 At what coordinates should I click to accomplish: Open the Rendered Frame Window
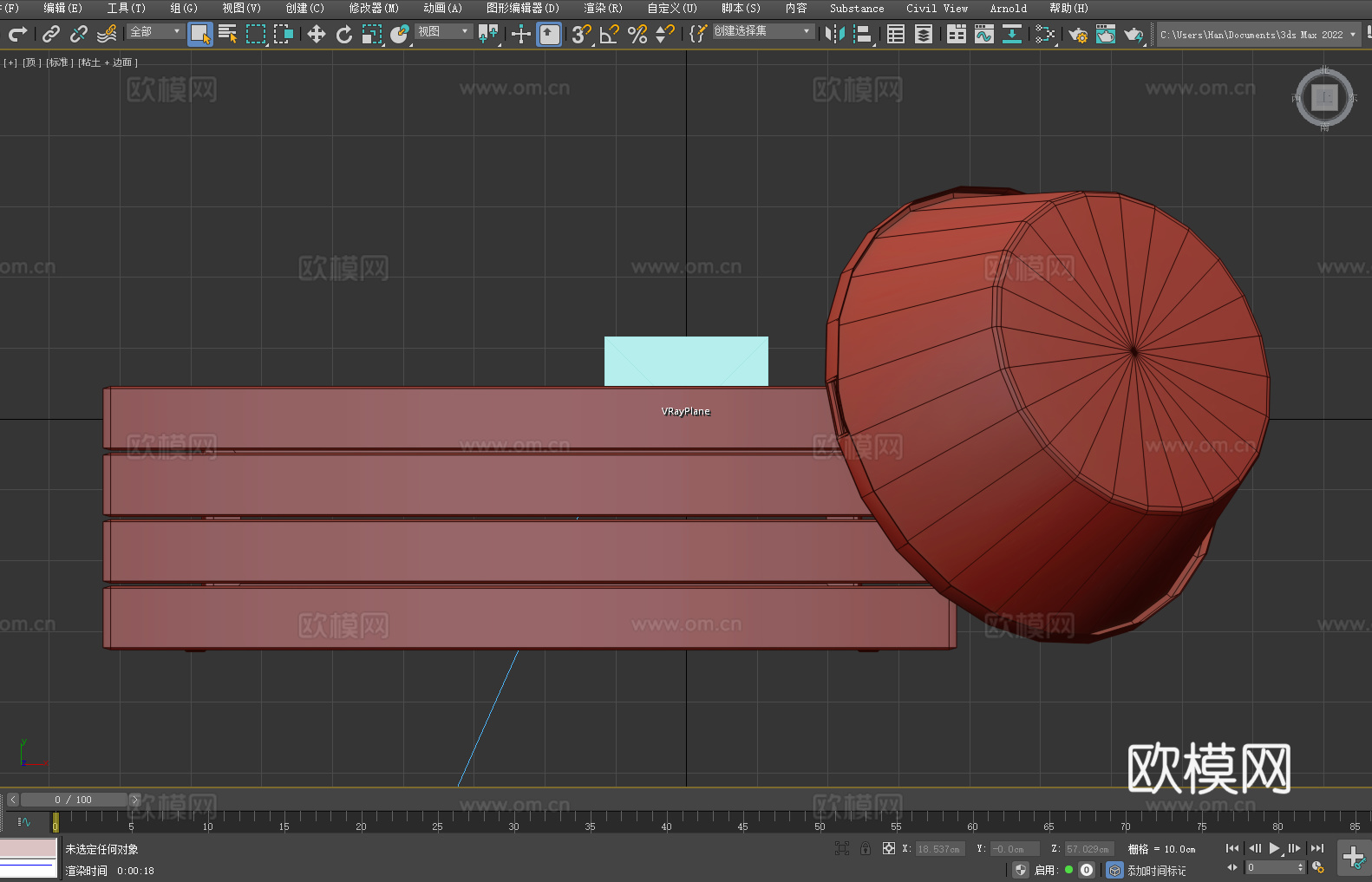[x=1106, y=34]
